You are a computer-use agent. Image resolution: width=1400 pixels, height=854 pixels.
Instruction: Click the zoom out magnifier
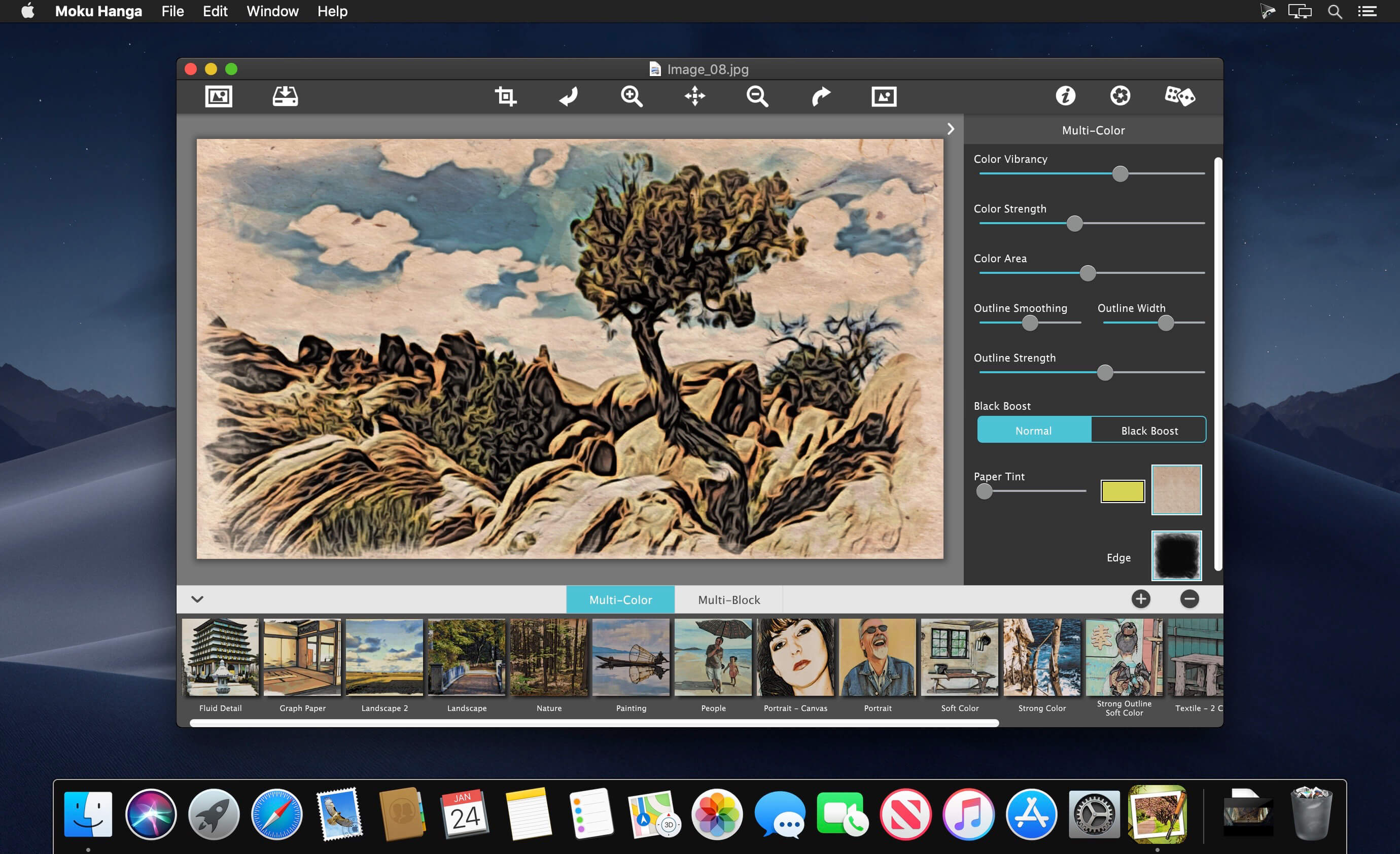pyautogui.click(x=757, y=96)
